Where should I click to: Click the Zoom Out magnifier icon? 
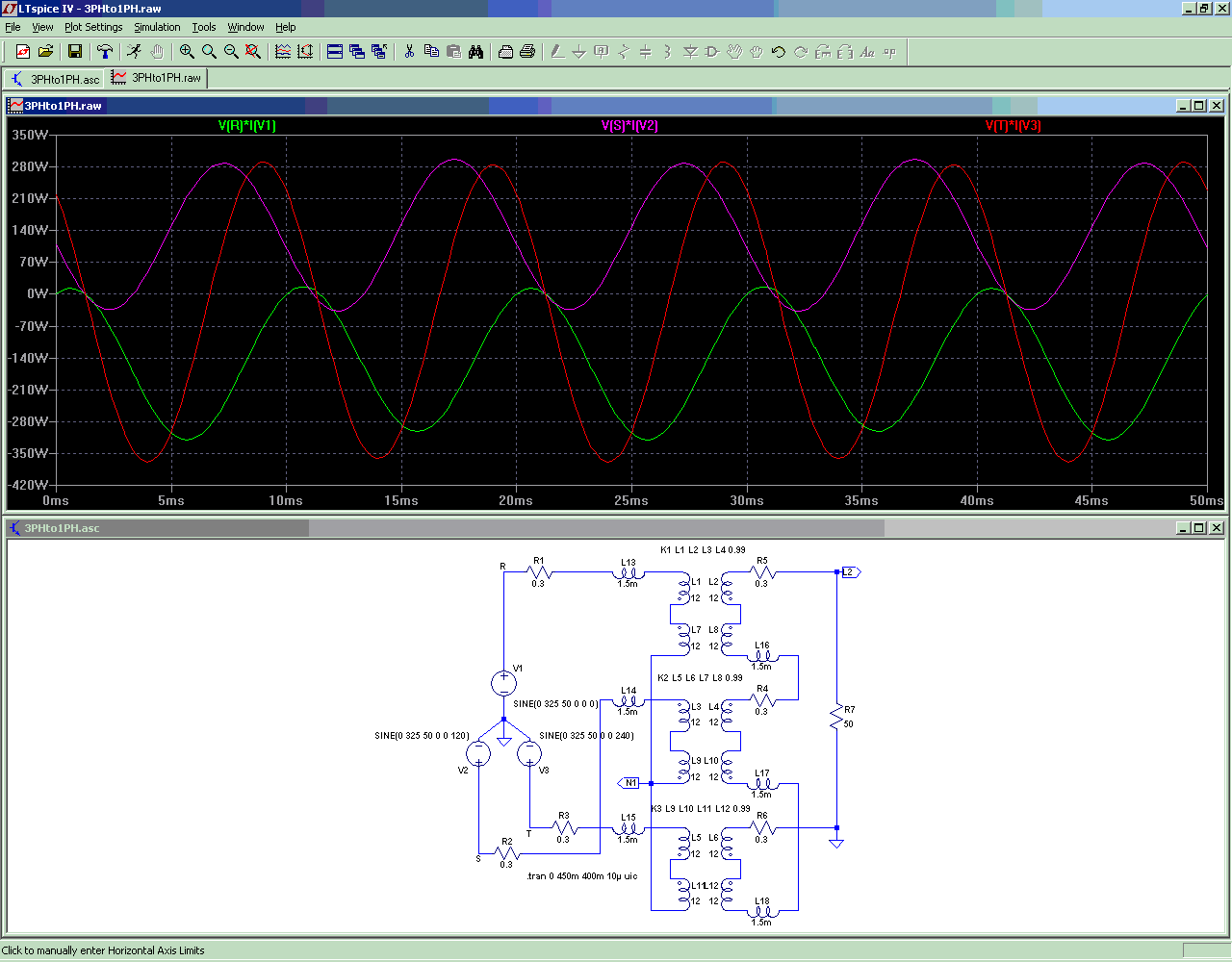(x=231, y=52)
